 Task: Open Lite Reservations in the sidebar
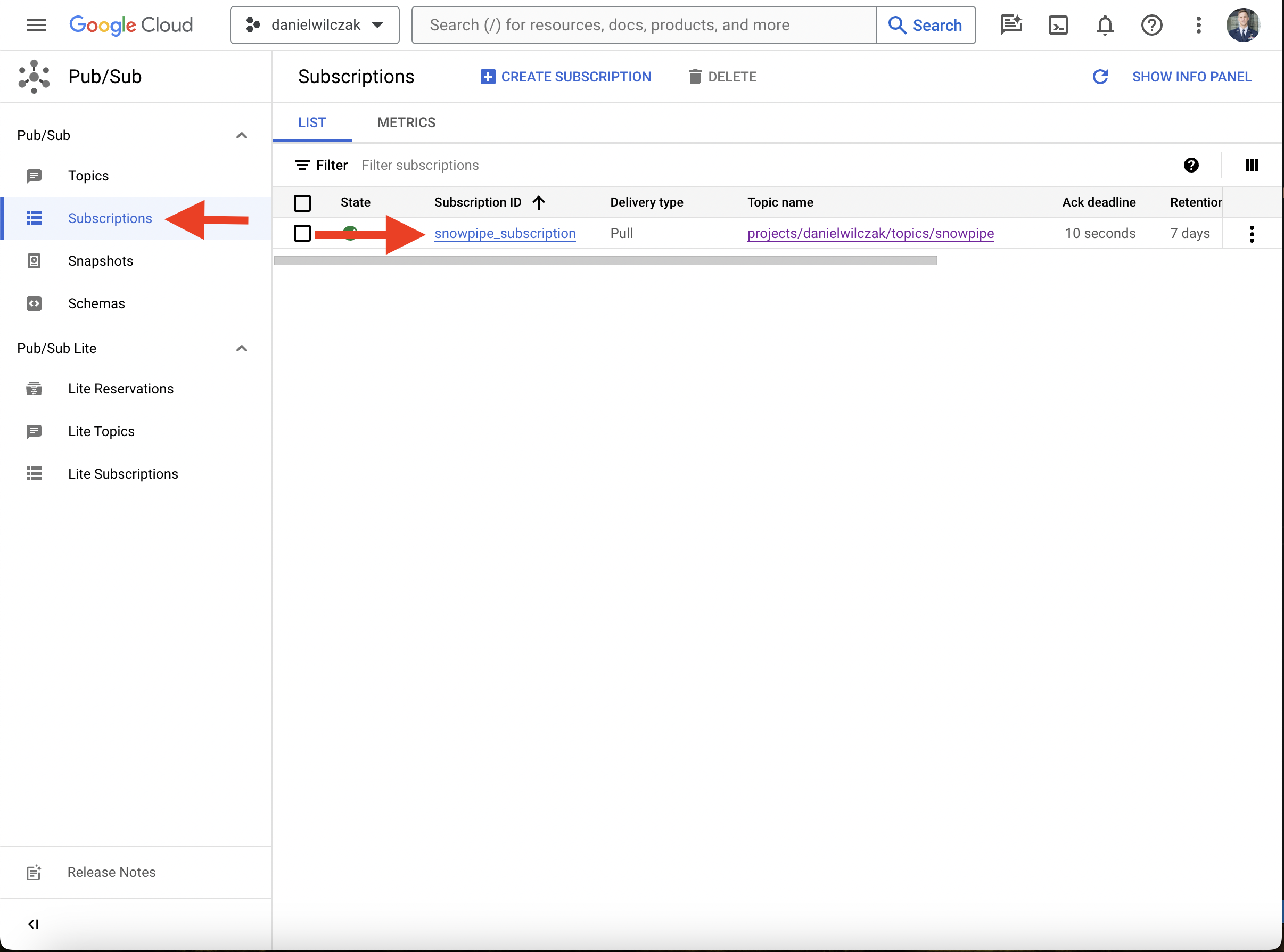click(120, 389)
